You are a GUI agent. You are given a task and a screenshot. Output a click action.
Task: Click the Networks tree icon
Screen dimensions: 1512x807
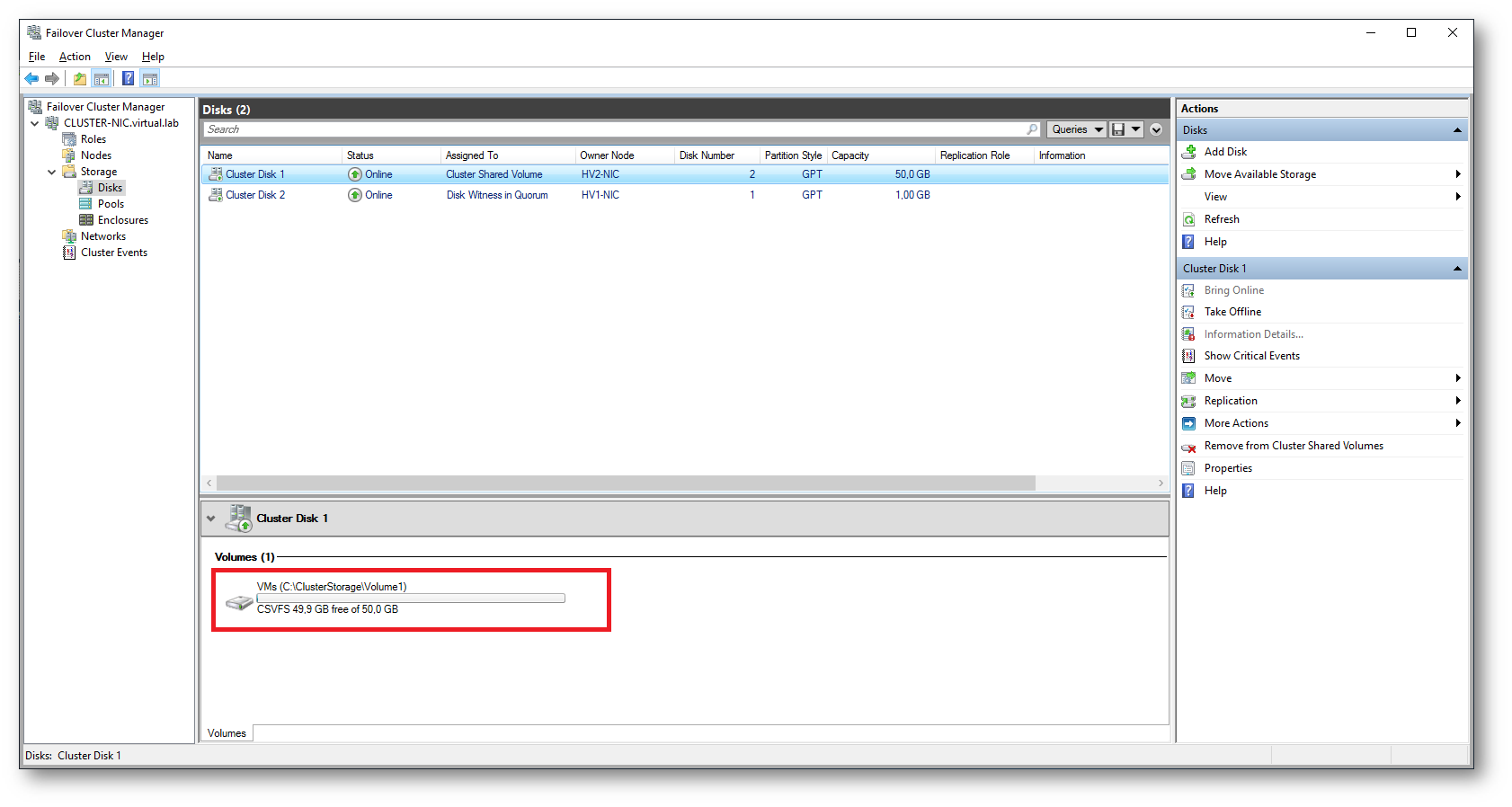click(x=69, y=236)
